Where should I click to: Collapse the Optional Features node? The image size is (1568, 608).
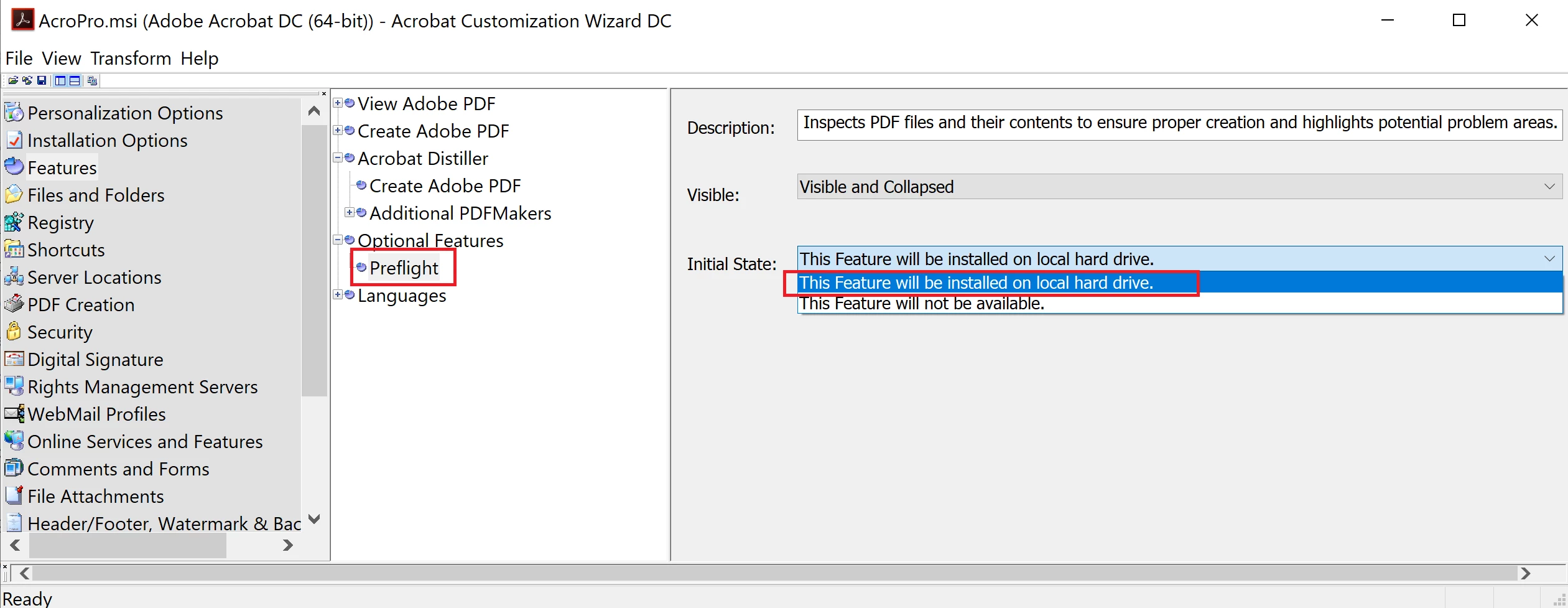pos(338,240)
